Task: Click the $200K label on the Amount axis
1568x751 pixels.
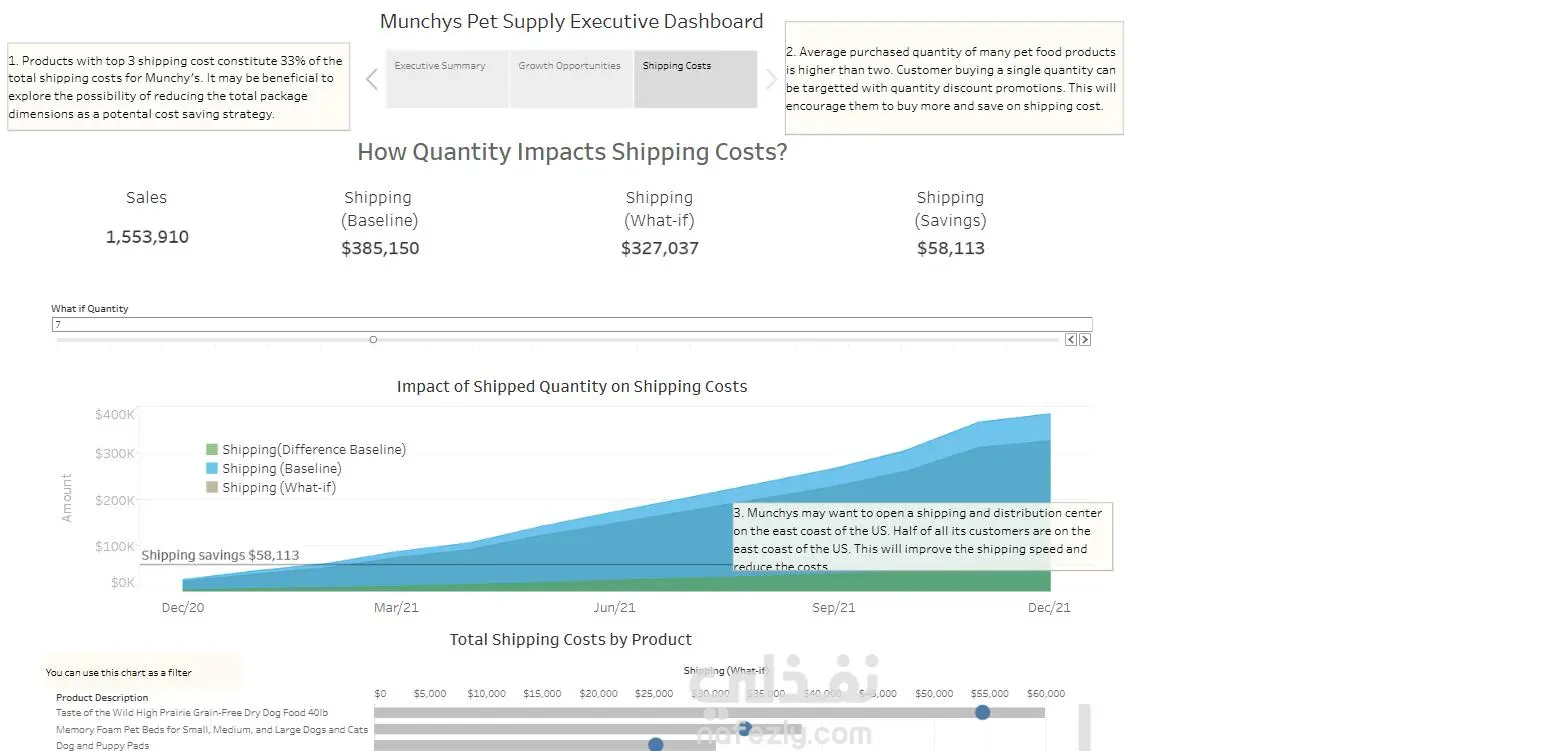Action: tap(115, 500)
